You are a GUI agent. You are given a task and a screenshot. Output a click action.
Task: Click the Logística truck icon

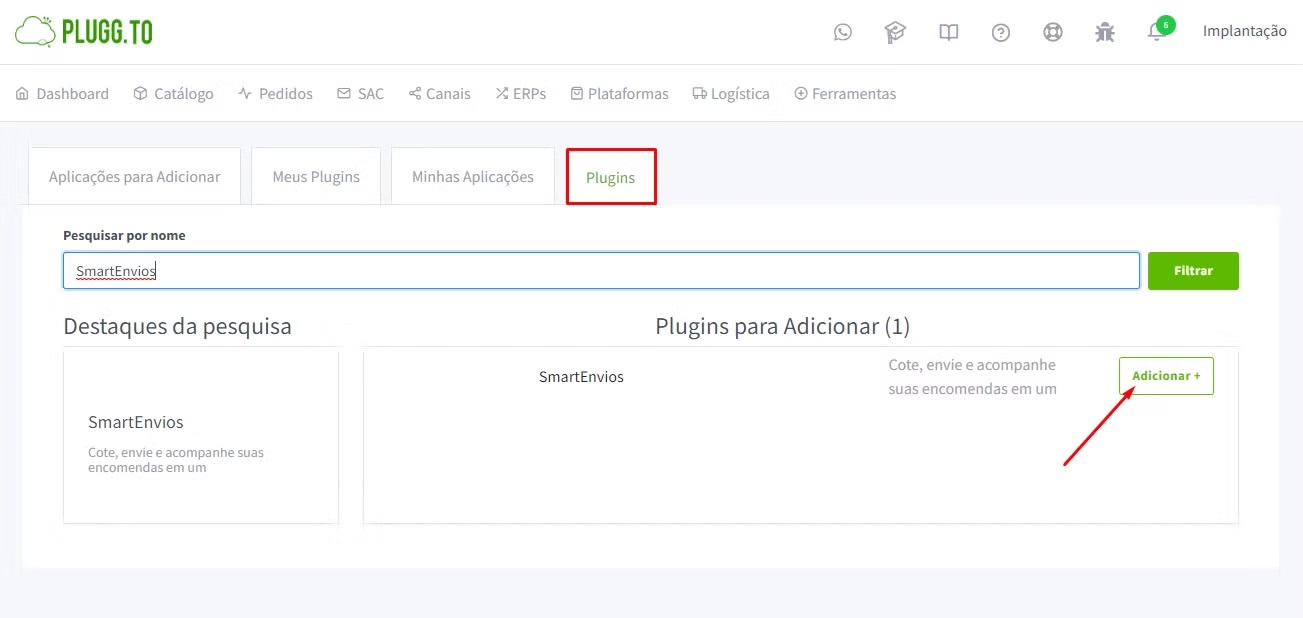click(x=700, y=93)
